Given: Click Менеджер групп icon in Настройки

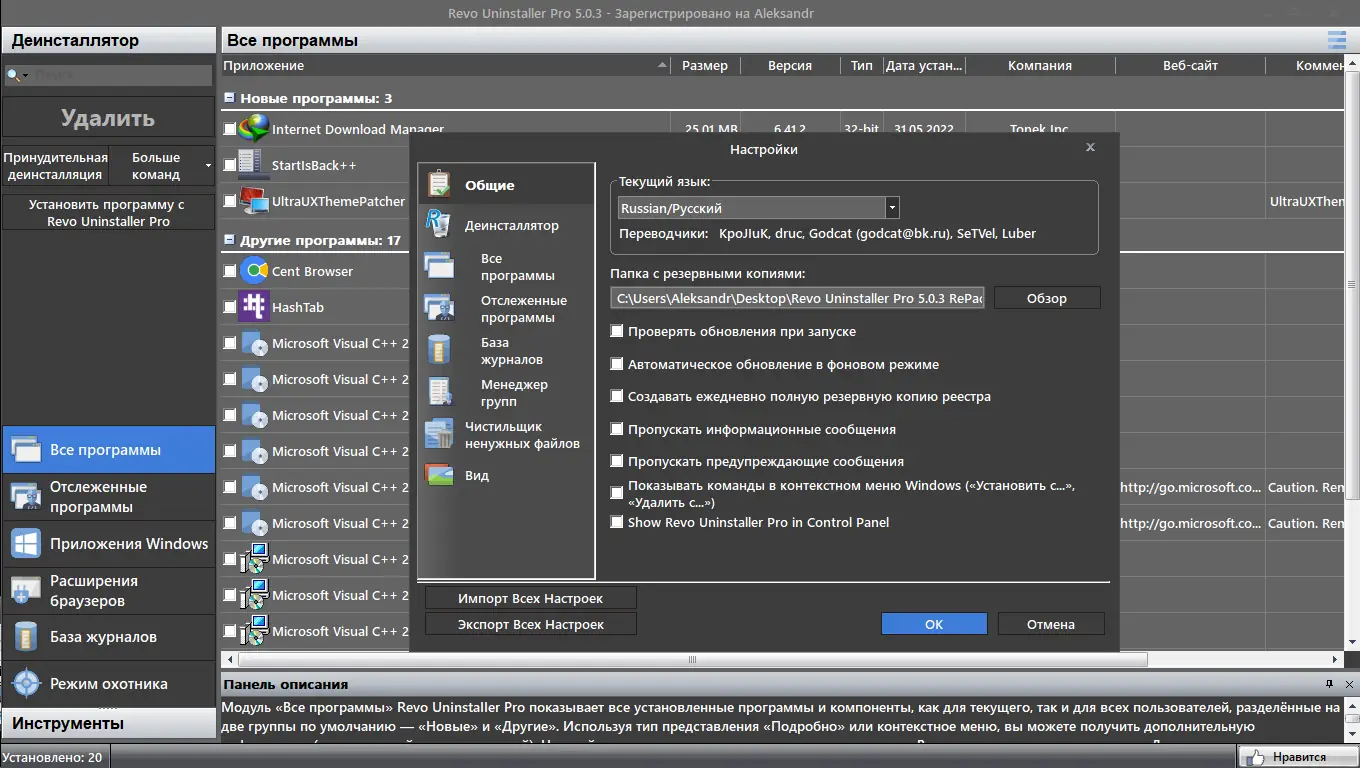Looking at the screenshot, I should (440, 392).
